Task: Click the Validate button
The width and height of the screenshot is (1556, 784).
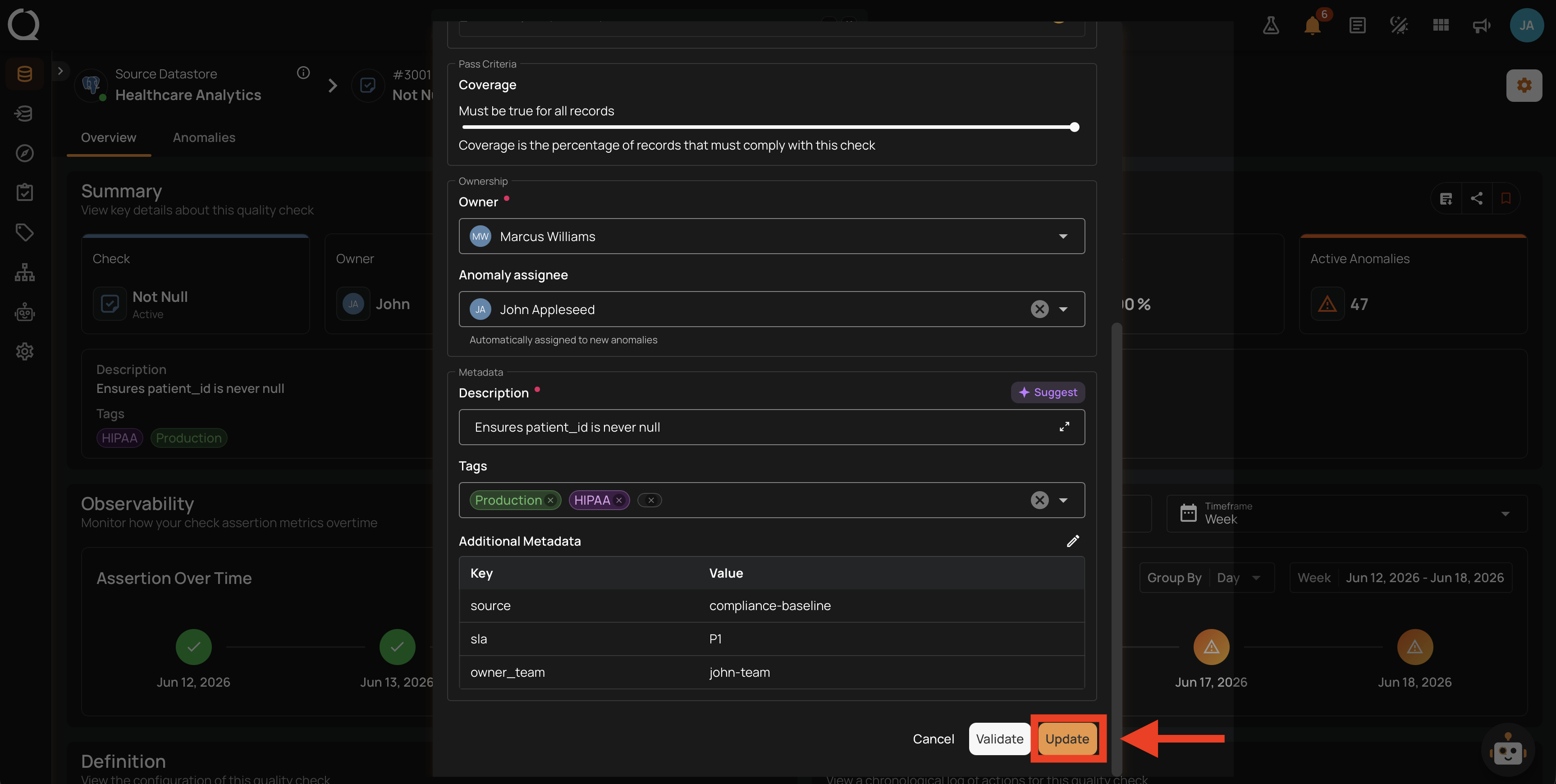Action: (999, 738)
